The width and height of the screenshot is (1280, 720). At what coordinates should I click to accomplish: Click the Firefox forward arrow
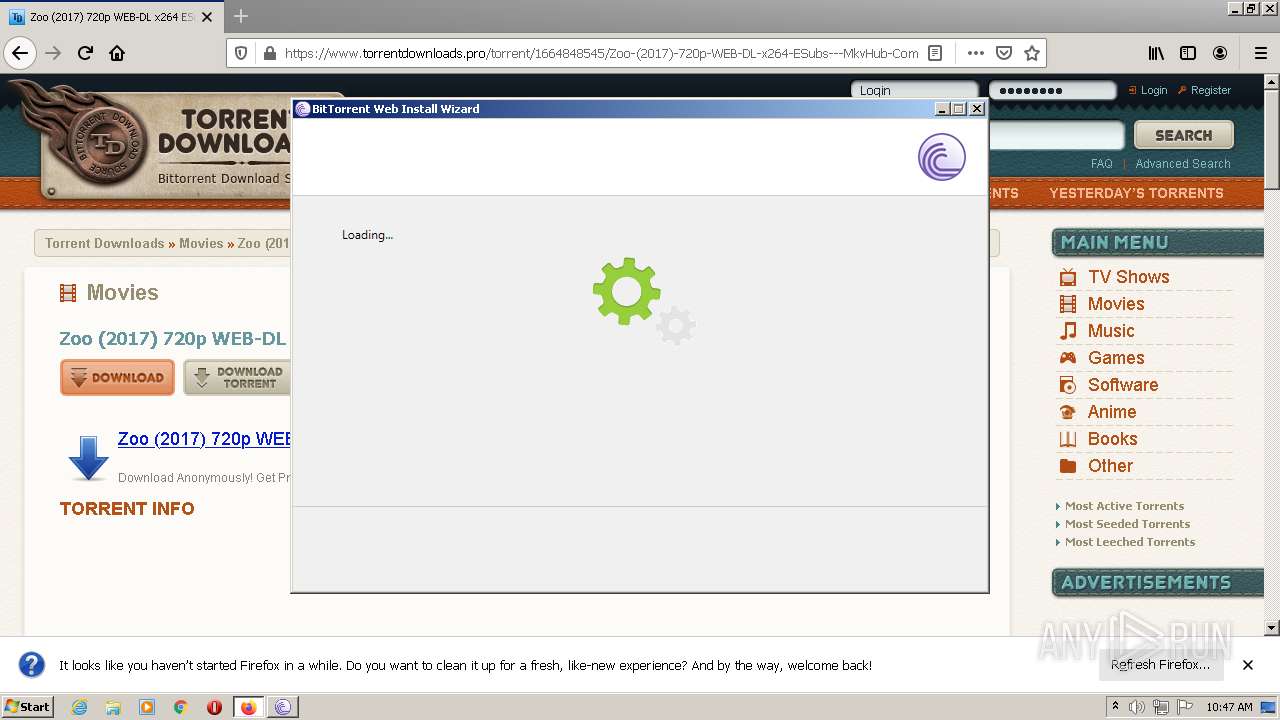[x=53, y=53]
